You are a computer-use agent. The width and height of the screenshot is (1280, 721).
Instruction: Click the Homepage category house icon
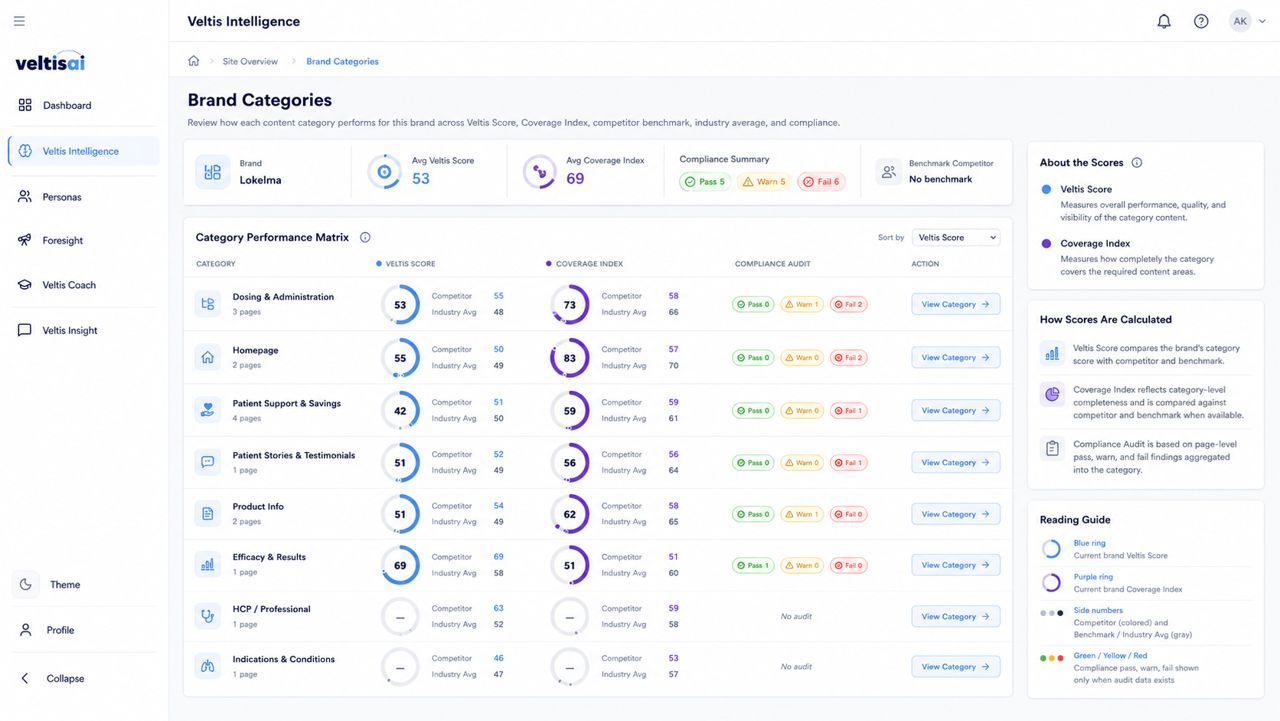click(208, 357)
